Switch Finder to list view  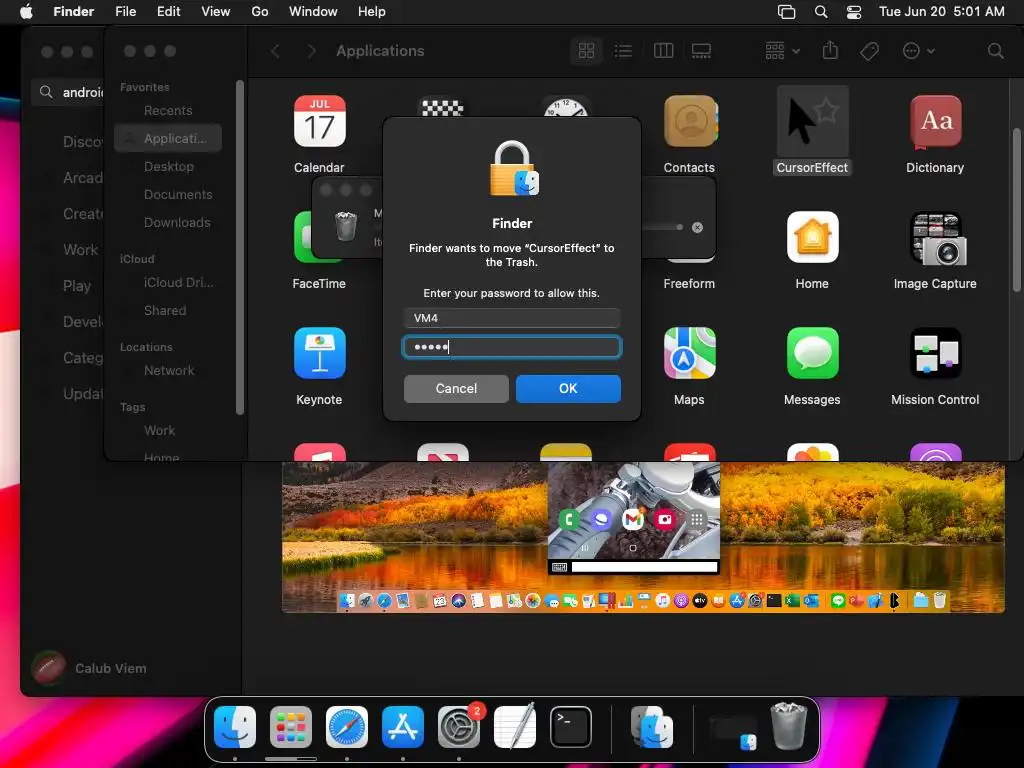click(x=624, y=51)
